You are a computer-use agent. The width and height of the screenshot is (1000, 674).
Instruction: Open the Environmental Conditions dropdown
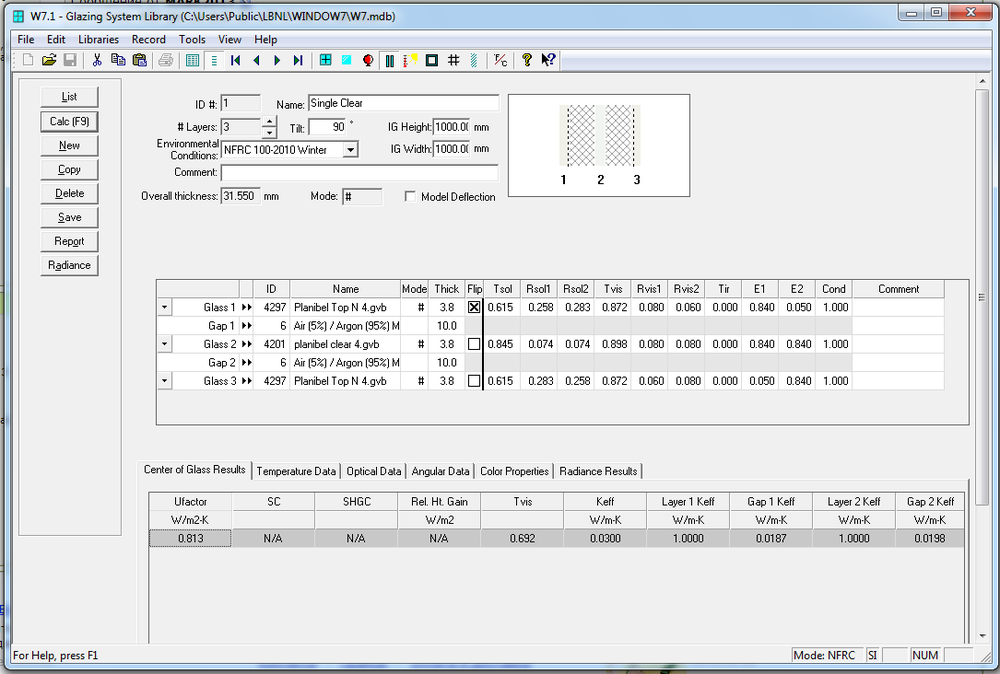pos(350,150)
